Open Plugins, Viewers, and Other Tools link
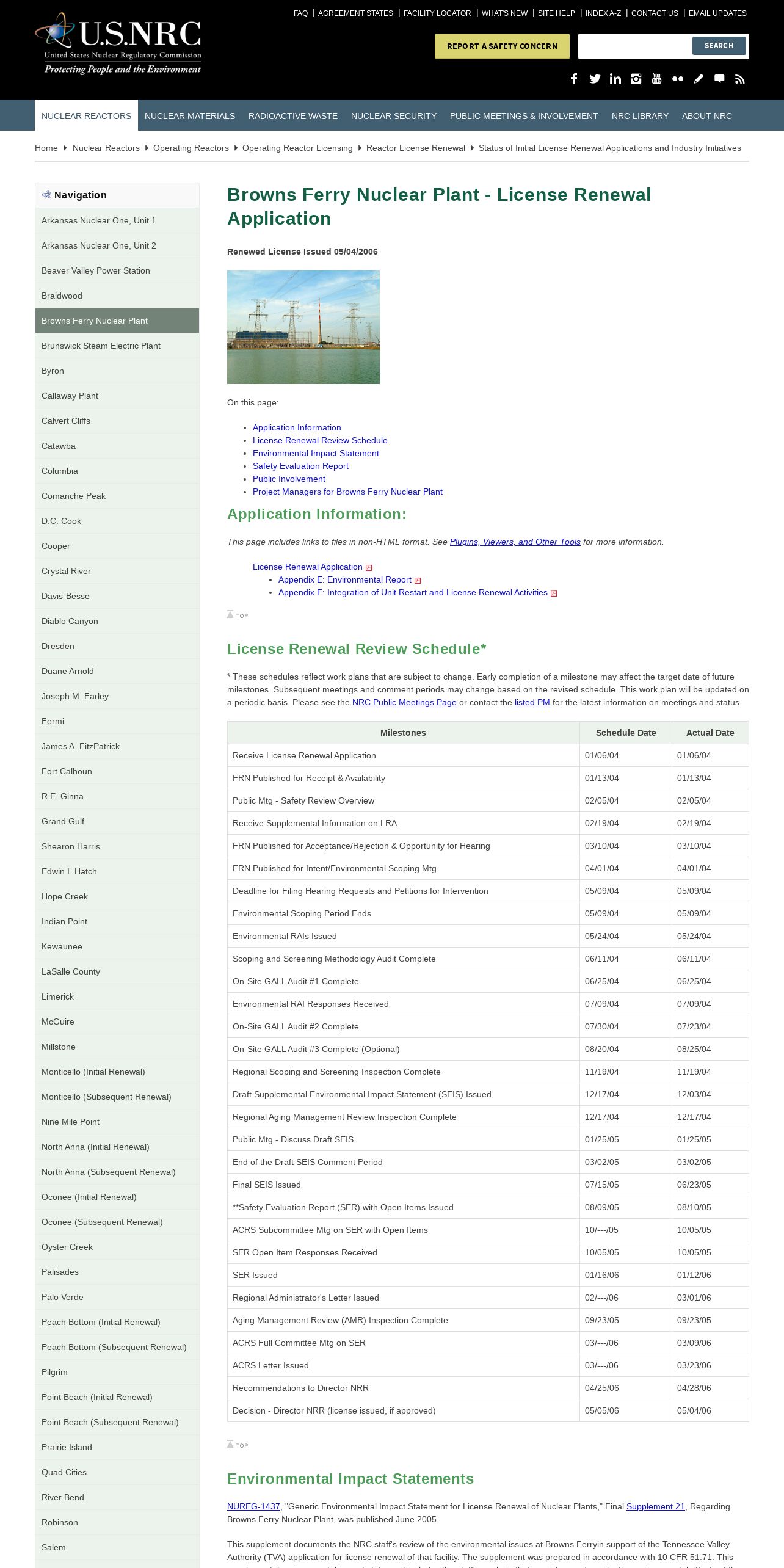Image resolution: width=784 pixels, height=1568 pixels. 515,542
